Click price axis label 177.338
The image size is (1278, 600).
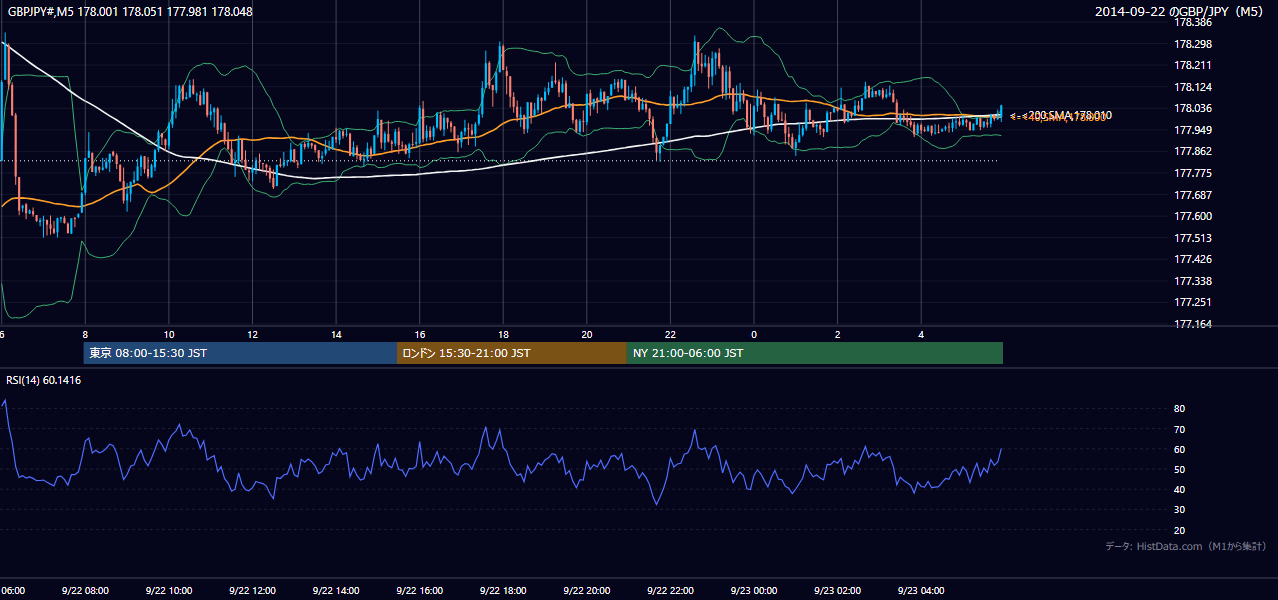pyautogui.click(x=1193, y=281)
